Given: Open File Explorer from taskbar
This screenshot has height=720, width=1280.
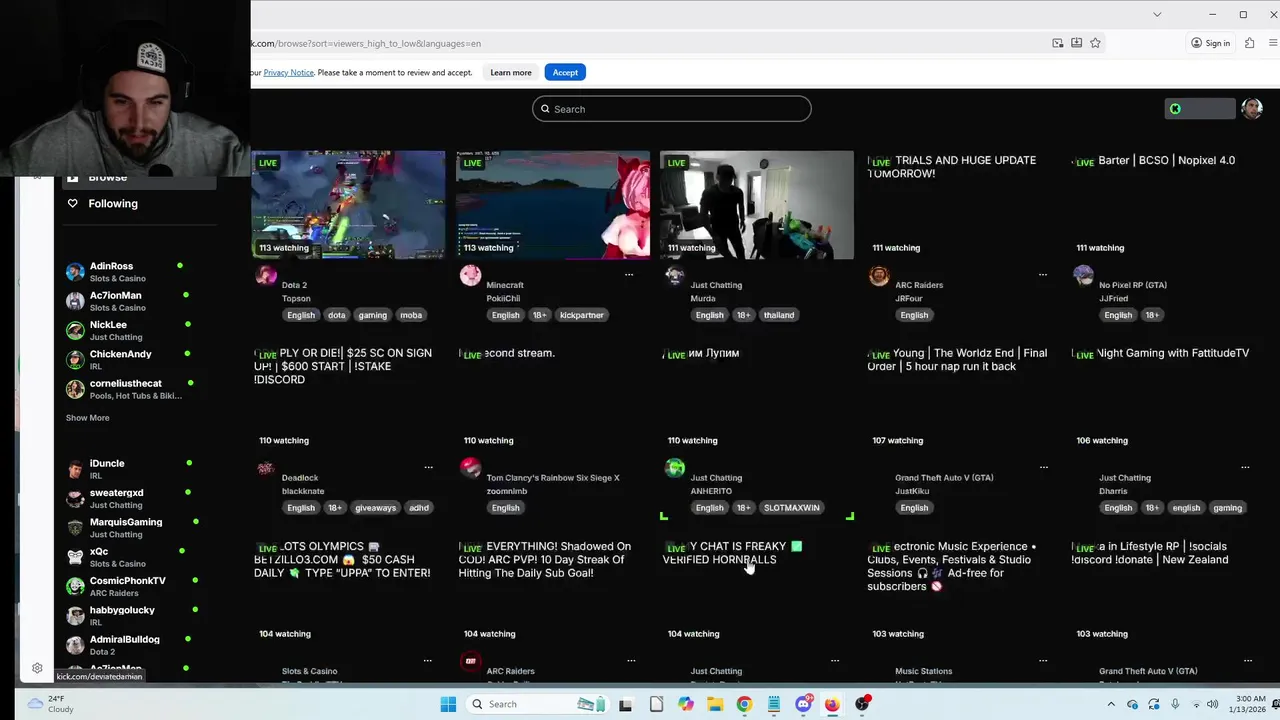Looking at the screenshot, I should [x=715, y=704].
